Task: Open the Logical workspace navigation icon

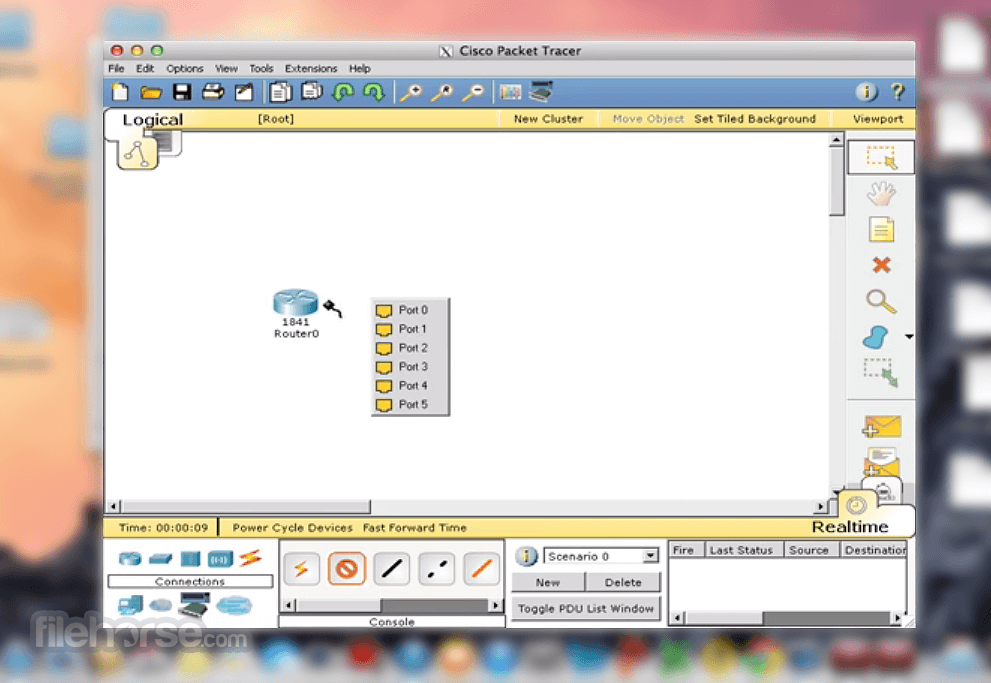Action: (x=137, y=154)
